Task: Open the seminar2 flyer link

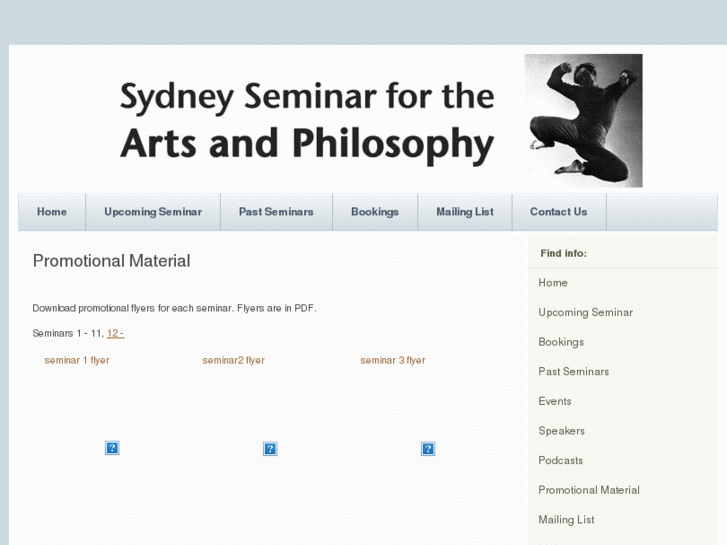Action: 234,360
